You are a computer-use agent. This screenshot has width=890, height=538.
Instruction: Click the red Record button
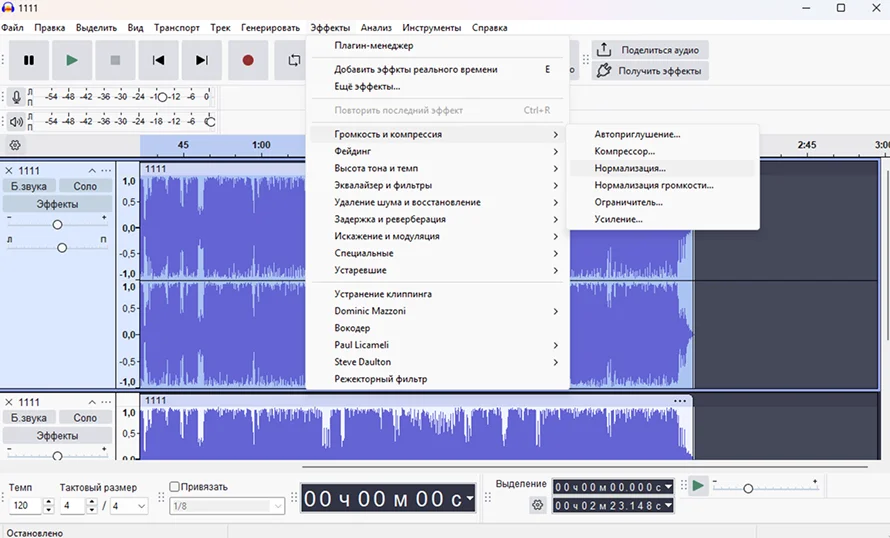(x=248, y=60)
